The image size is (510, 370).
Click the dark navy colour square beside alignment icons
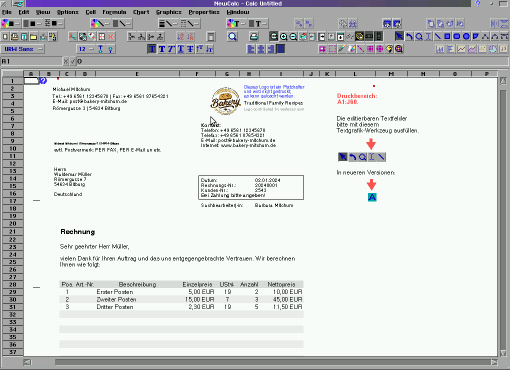[x=281, y=49]
